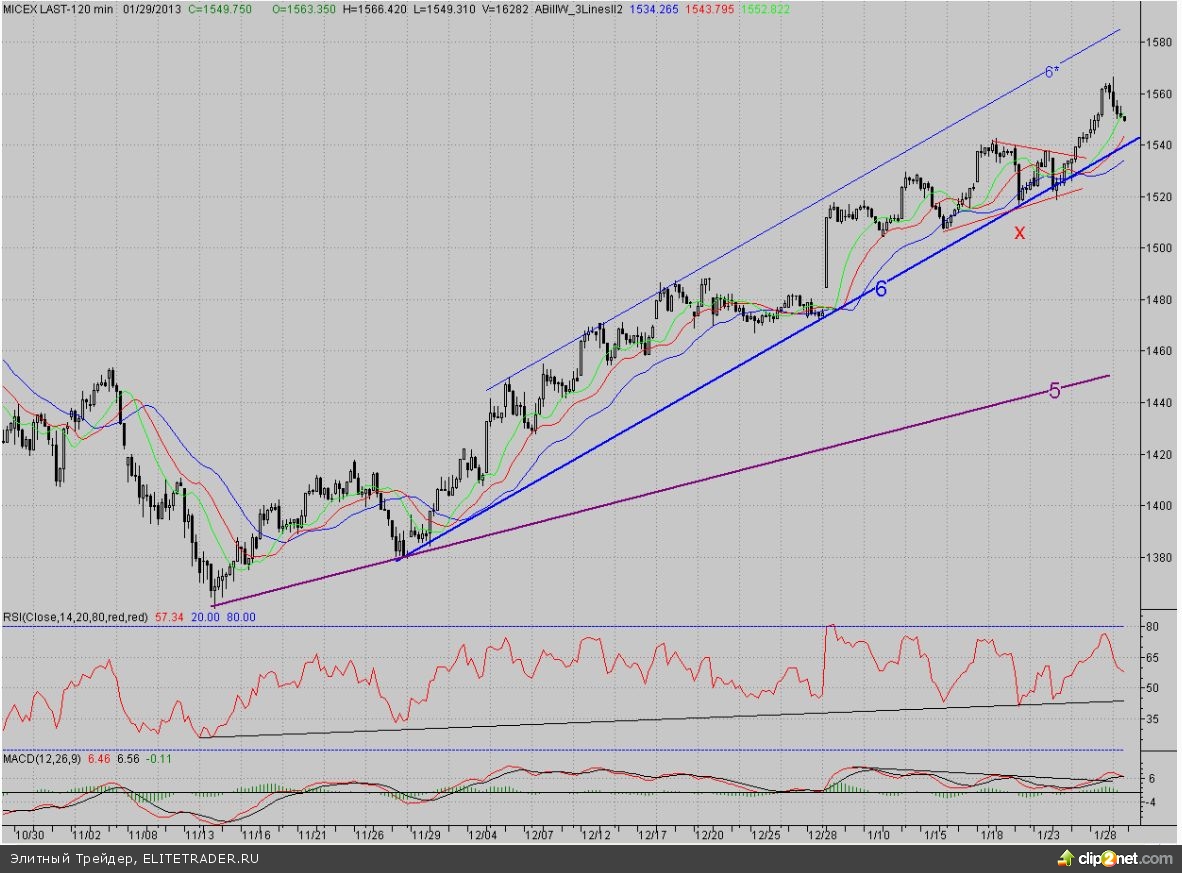Click the red x marker on chart

coord(1020,233)
